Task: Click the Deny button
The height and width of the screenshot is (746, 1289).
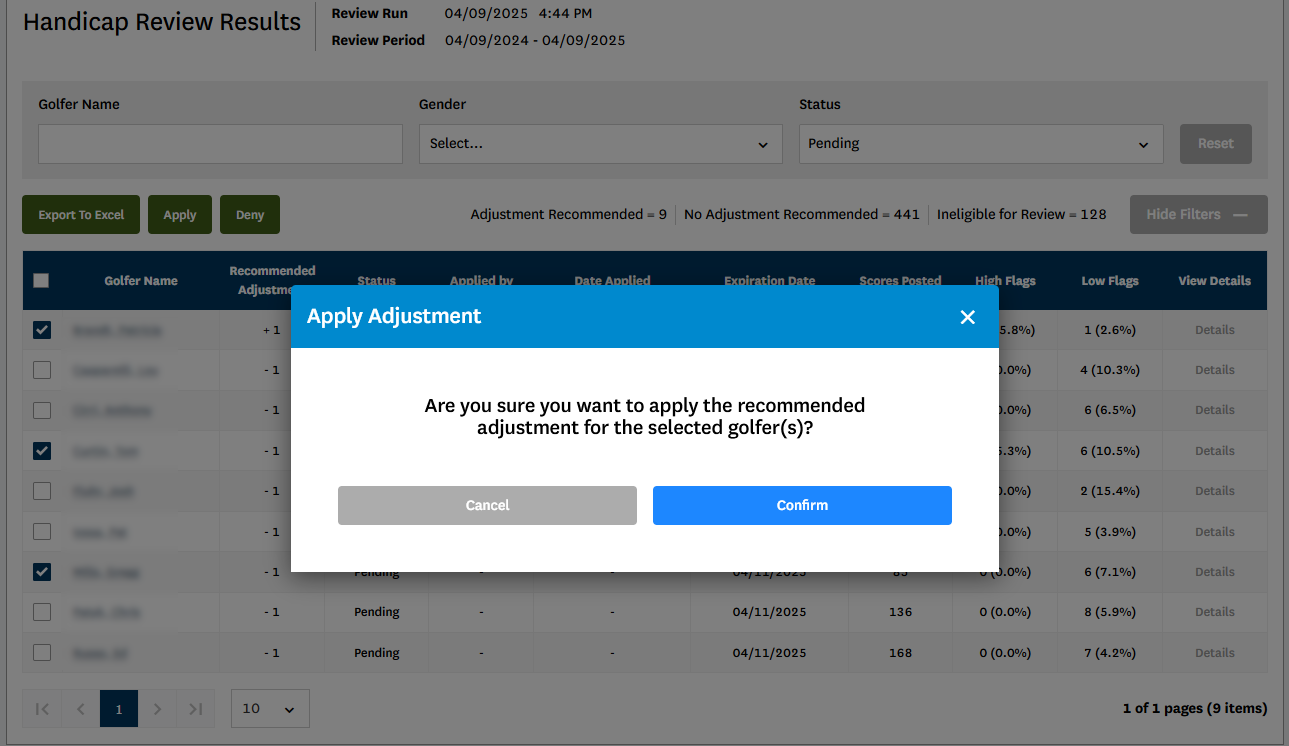Action: pos(250,215)
